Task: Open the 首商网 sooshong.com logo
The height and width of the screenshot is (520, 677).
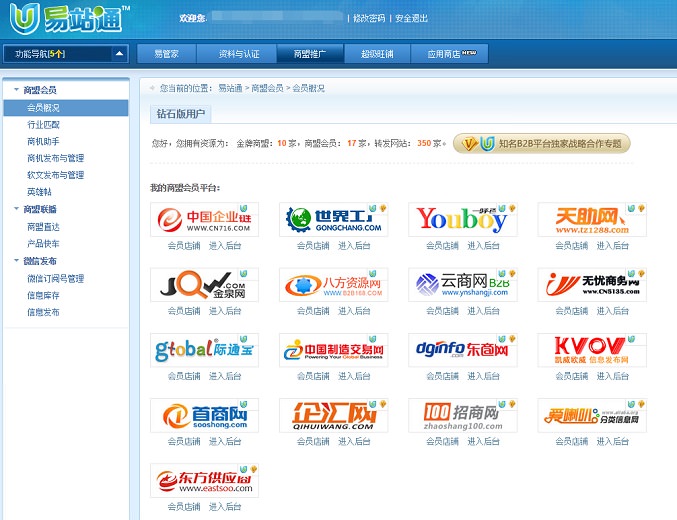Action: pos(204,415)
